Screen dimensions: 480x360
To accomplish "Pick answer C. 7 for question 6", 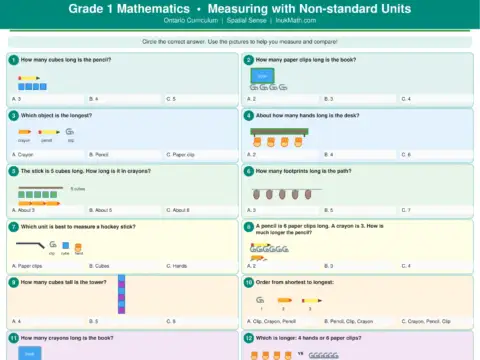I will [436, 210].
